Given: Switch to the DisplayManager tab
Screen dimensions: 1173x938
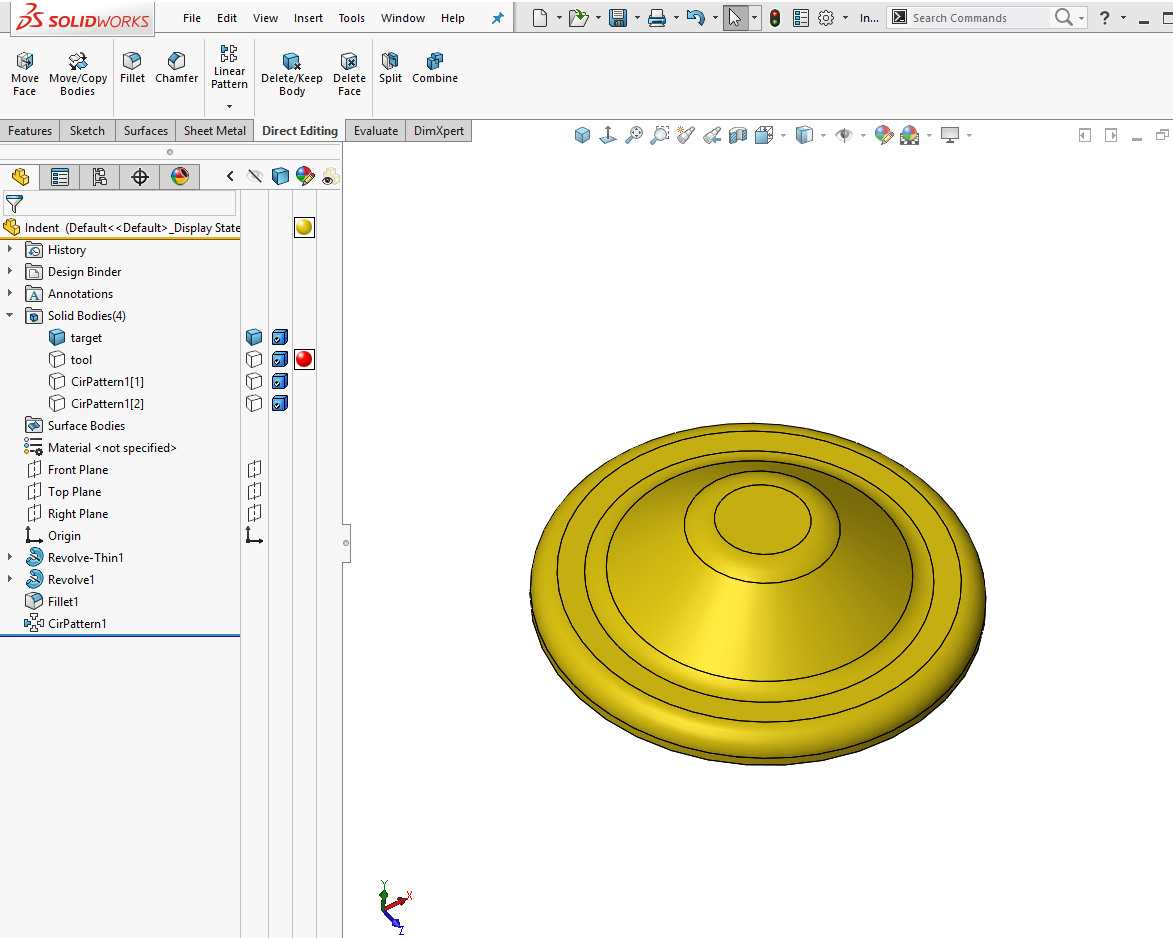Looking at the screenshot, I should (x=180, y=177).
